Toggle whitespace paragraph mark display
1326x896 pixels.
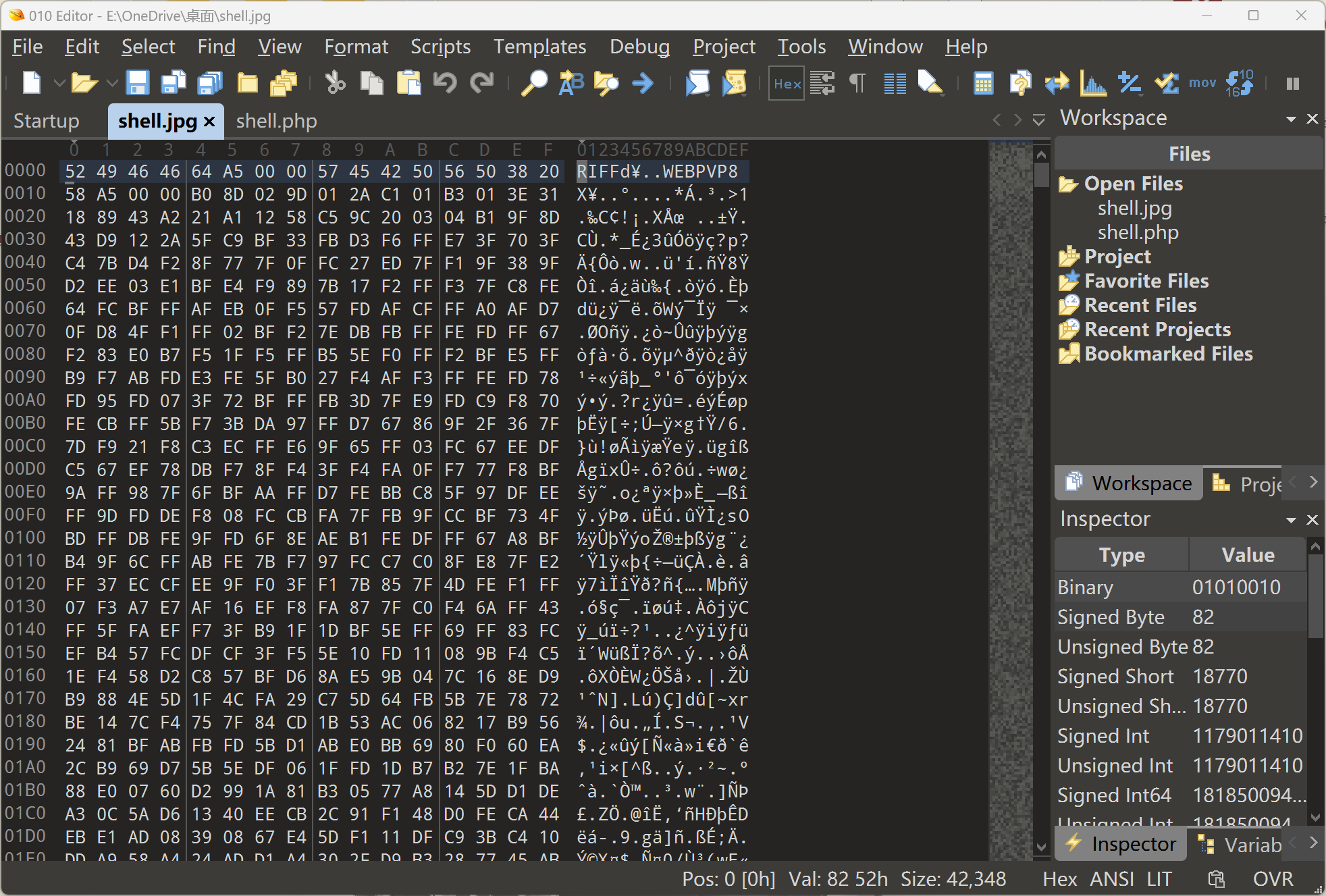point(857,83)
